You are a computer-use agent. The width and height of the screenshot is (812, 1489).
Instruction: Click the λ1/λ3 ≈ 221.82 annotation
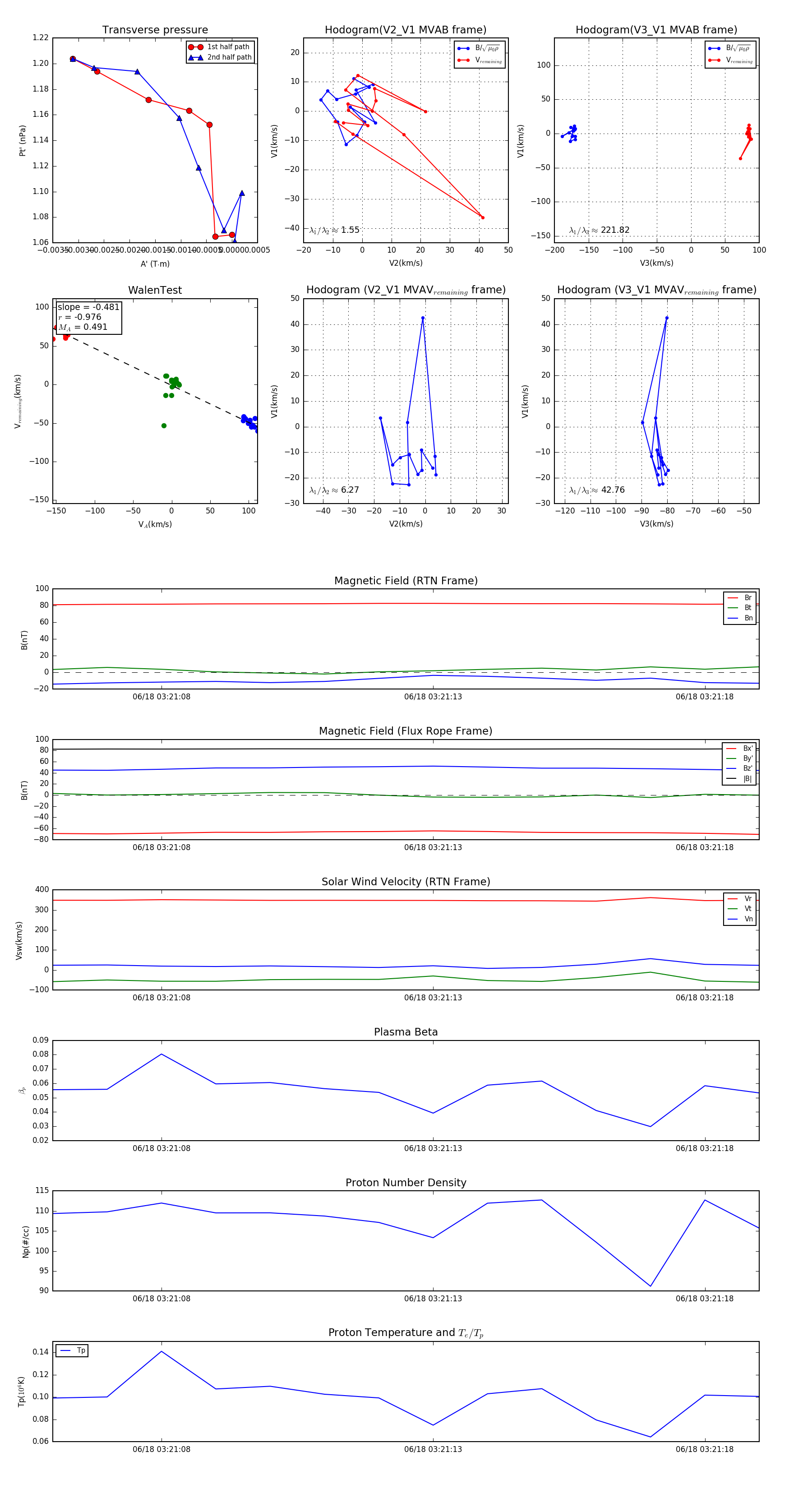600,230
